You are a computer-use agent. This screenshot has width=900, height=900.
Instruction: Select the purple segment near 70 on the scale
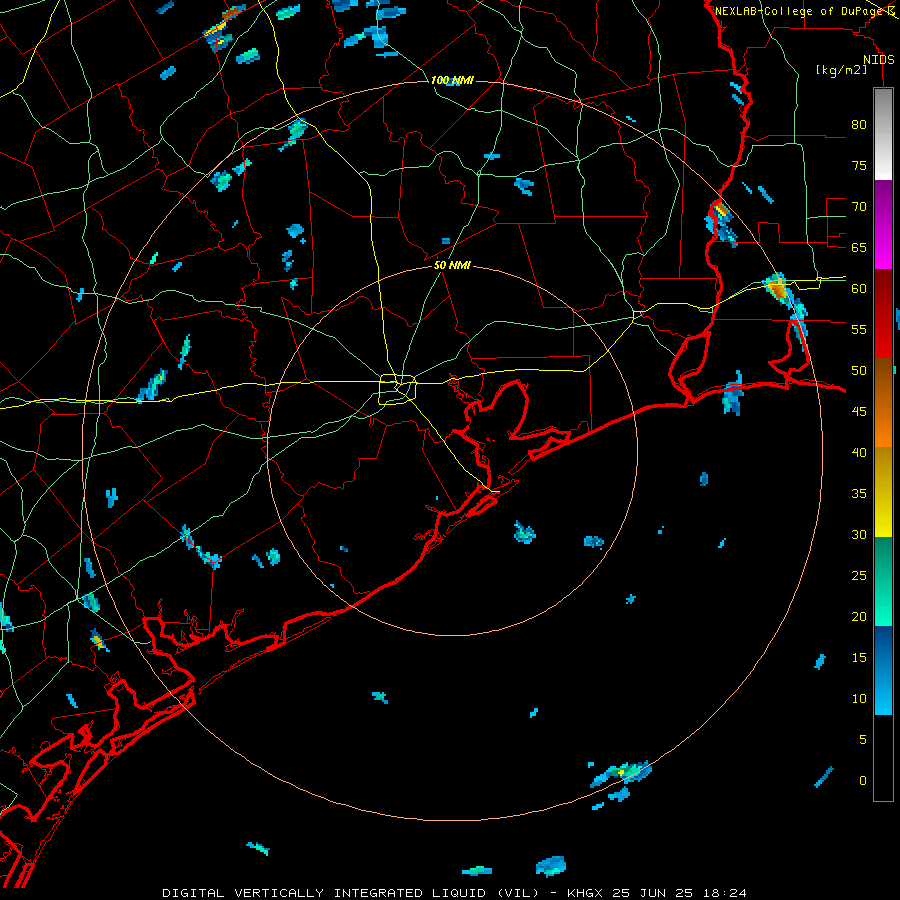coord(883,204)
